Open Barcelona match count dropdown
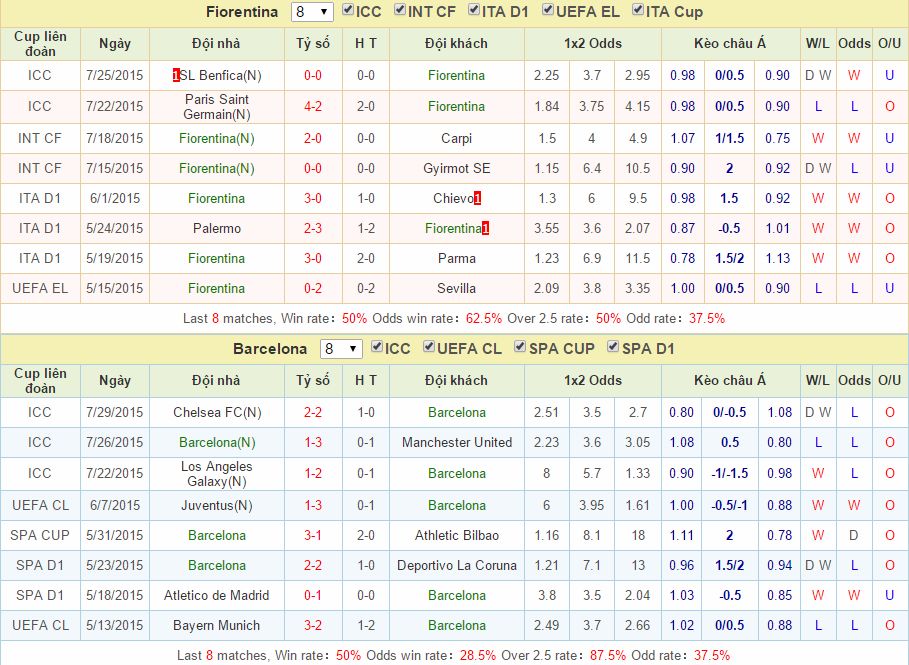Screen dimensions: 909x665 (x=341, y=348)
